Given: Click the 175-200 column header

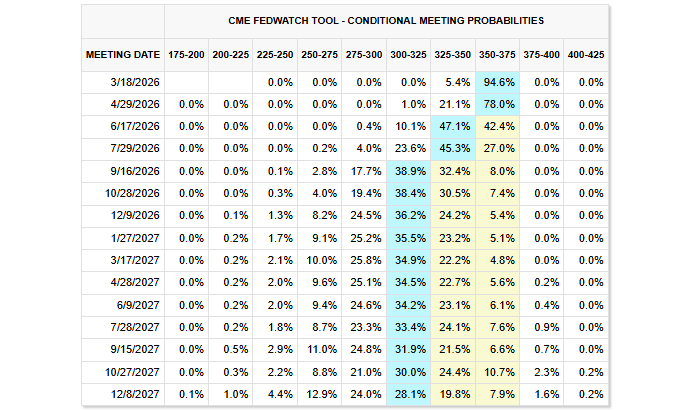Looking at the screenshot, I should (x=187, y=52).
